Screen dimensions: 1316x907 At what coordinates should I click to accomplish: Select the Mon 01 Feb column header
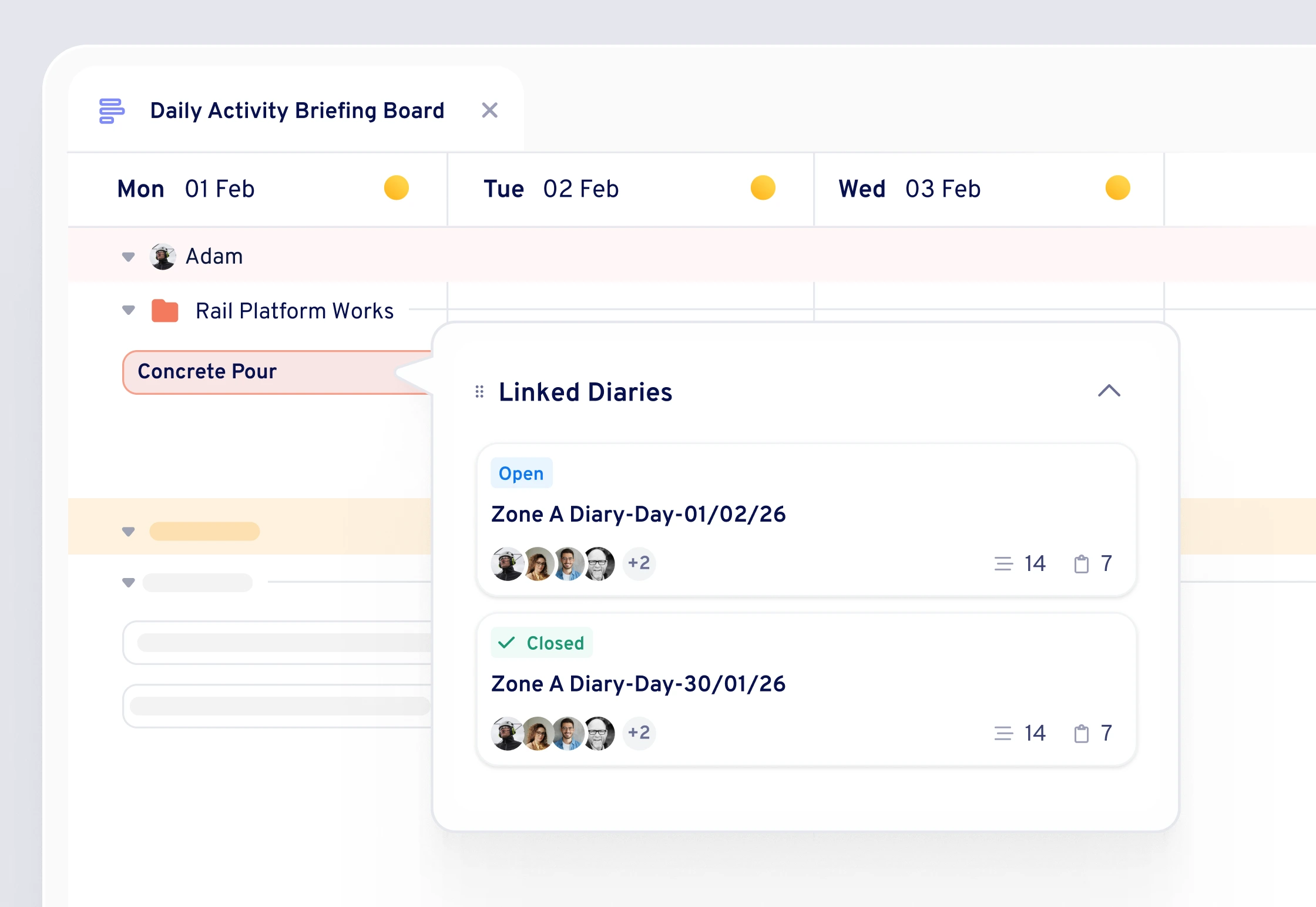257,189
